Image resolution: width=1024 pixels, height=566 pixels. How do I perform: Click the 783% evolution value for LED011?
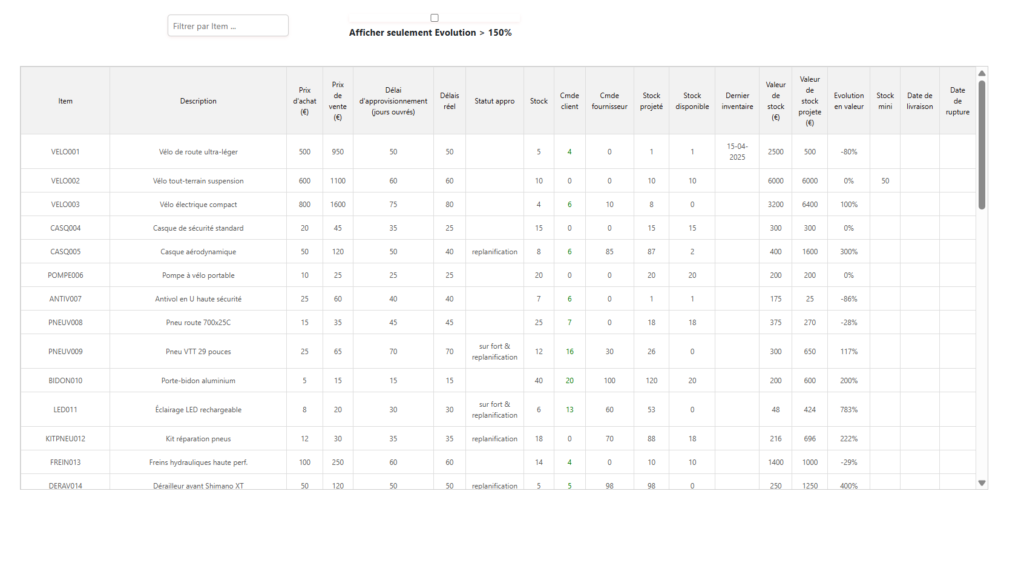pos(849,409)
